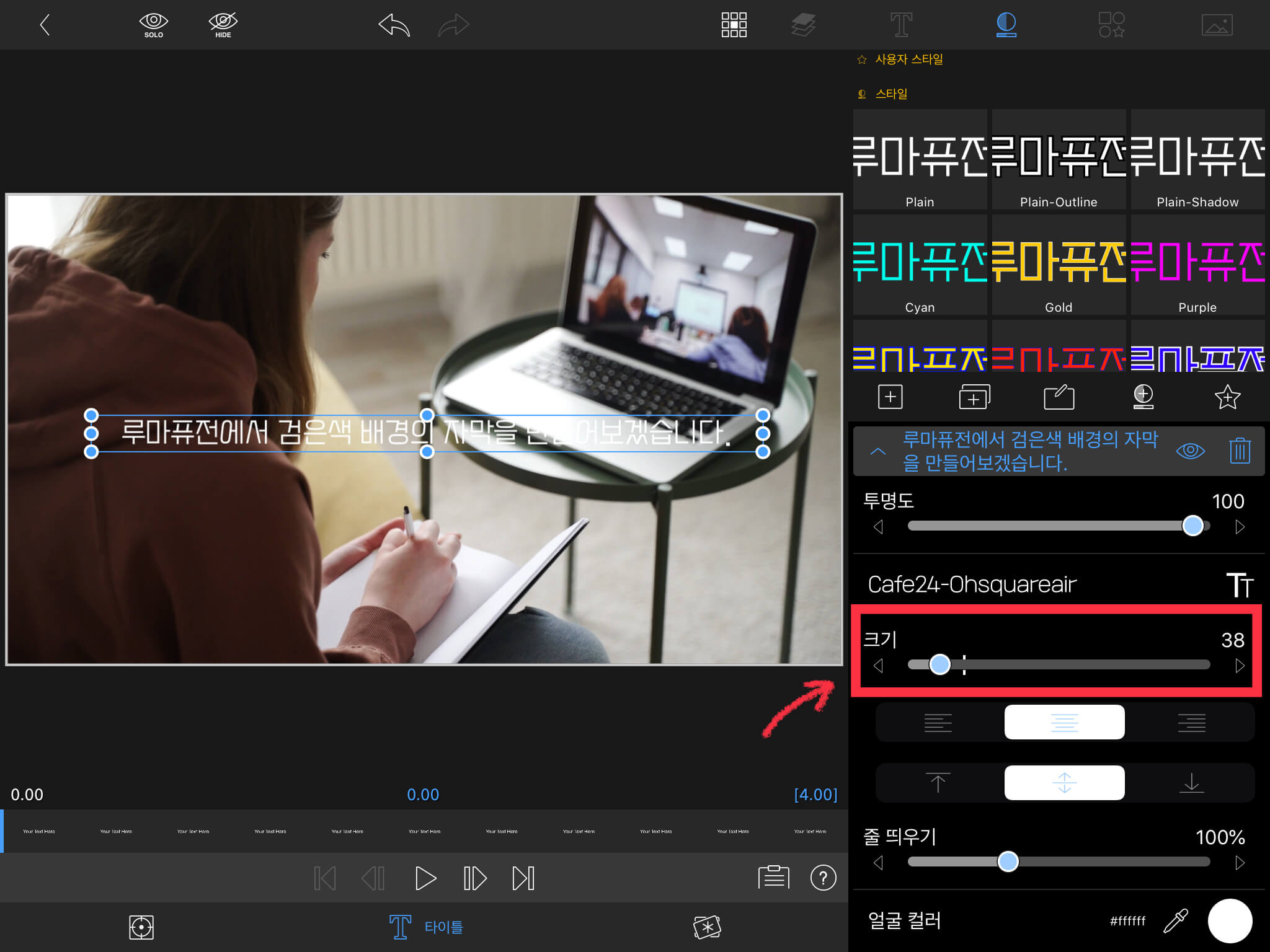Pick color with the eyedropper tool
The width and height of the screenshot is (1270, 952).
pos(1175,920)
